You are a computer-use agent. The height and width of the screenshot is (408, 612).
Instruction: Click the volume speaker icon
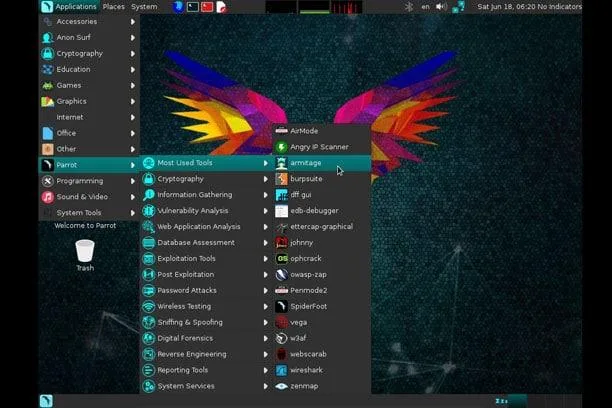tap(441, 7)
